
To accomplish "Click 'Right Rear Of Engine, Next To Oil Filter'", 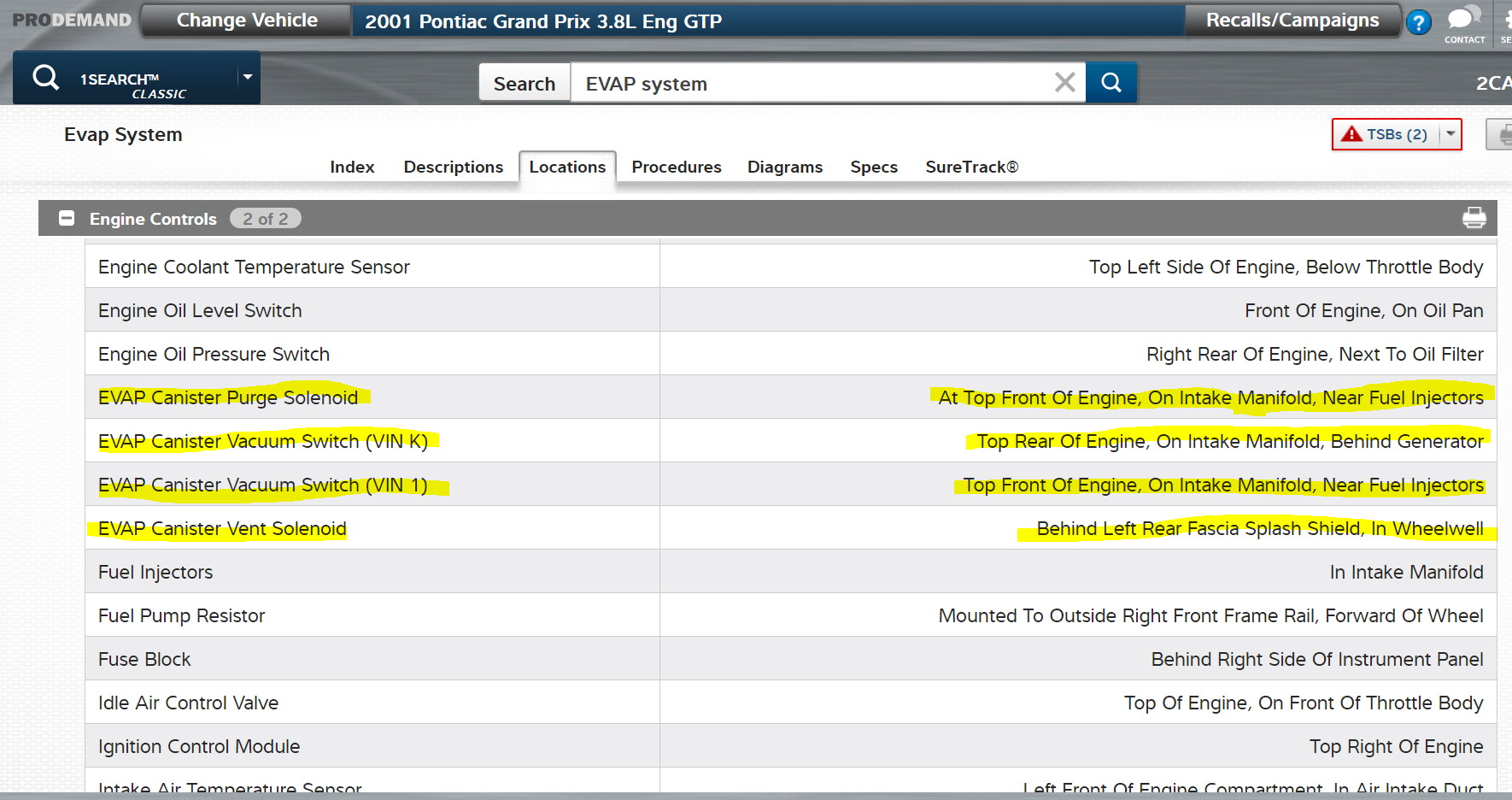I will click(x=1315, y=354).
